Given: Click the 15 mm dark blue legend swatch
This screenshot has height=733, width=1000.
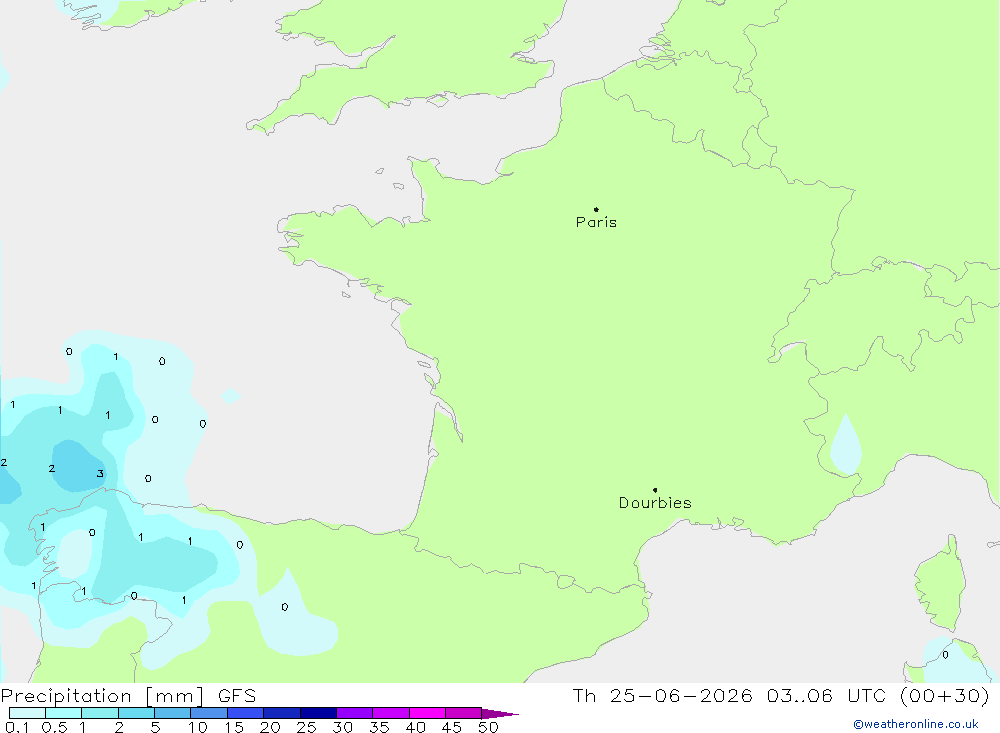Looking at the screenshot, I should [x=245, y=713].
